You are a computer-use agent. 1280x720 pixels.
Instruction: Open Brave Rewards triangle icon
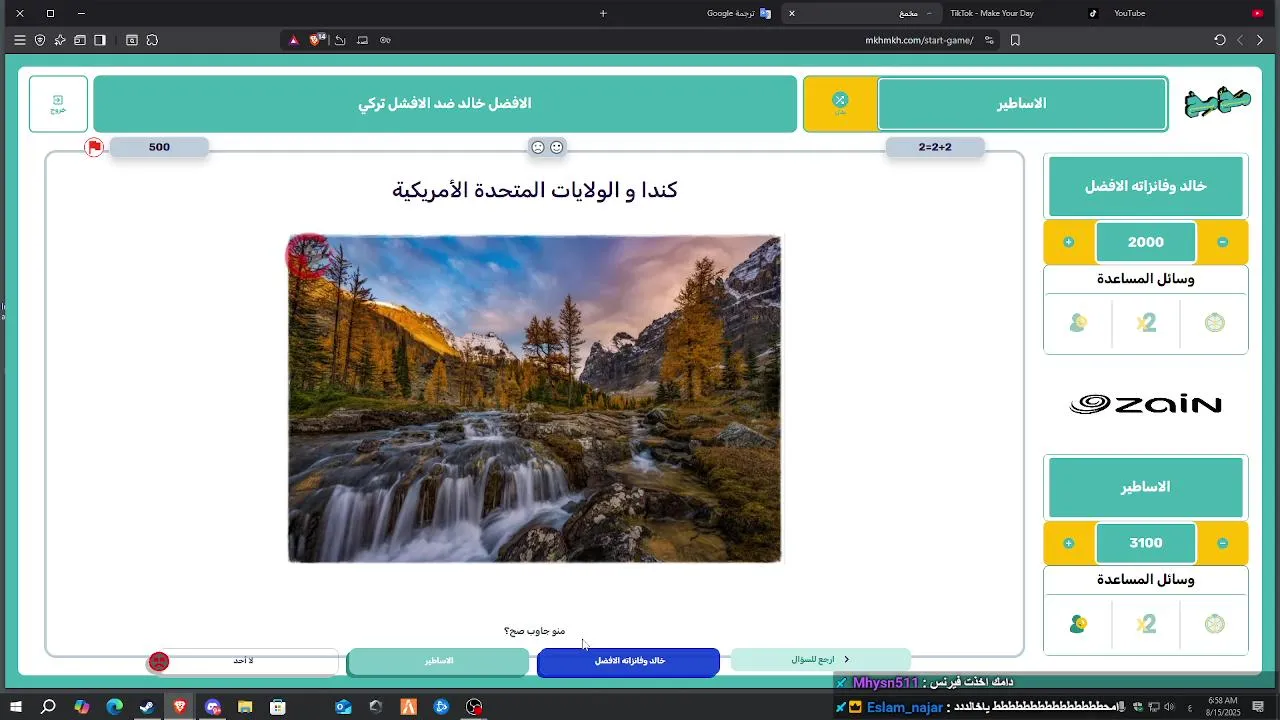293,40
